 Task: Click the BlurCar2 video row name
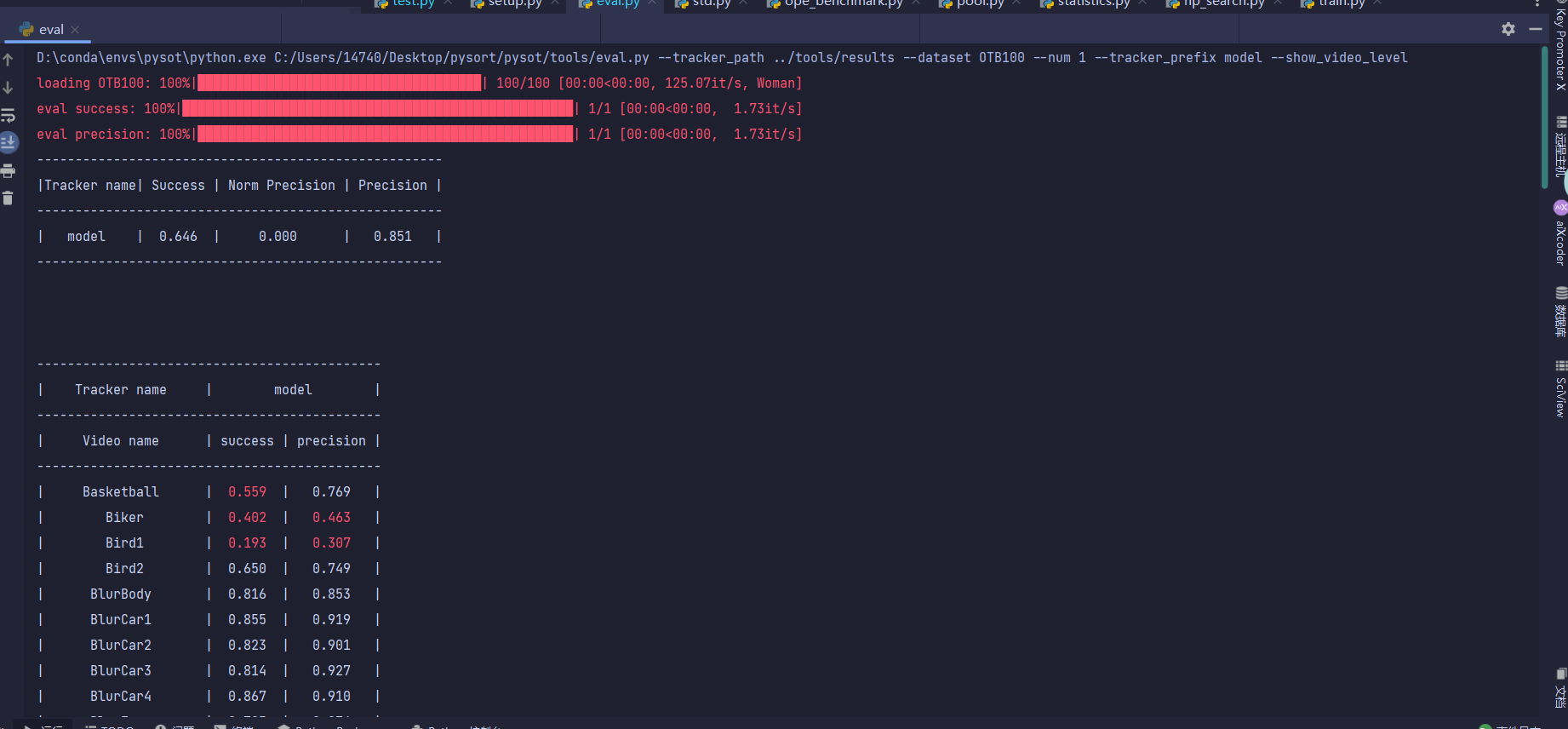pyautogui.click(x=121, y=646)
